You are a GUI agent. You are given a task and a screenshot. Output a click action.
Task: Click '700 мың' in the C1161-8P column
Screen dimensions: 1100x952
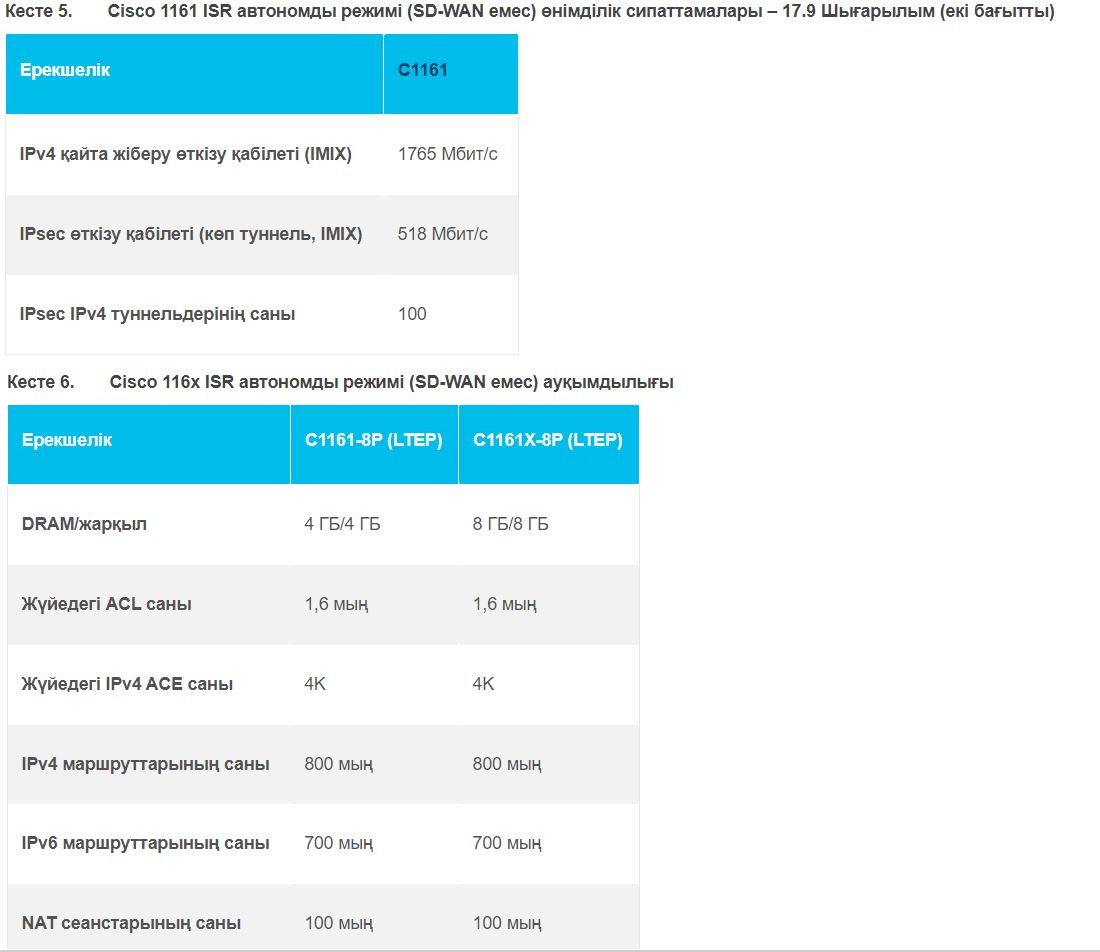[339, 843]
